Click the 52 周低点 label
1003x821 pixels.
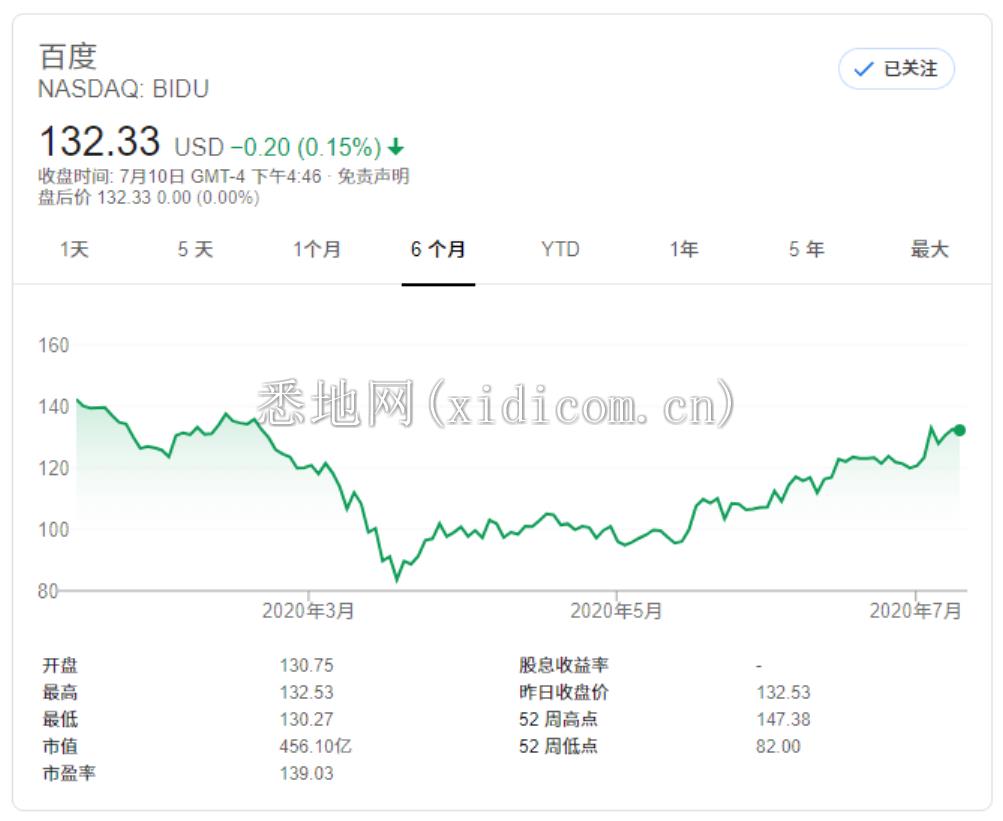point(558,746)
